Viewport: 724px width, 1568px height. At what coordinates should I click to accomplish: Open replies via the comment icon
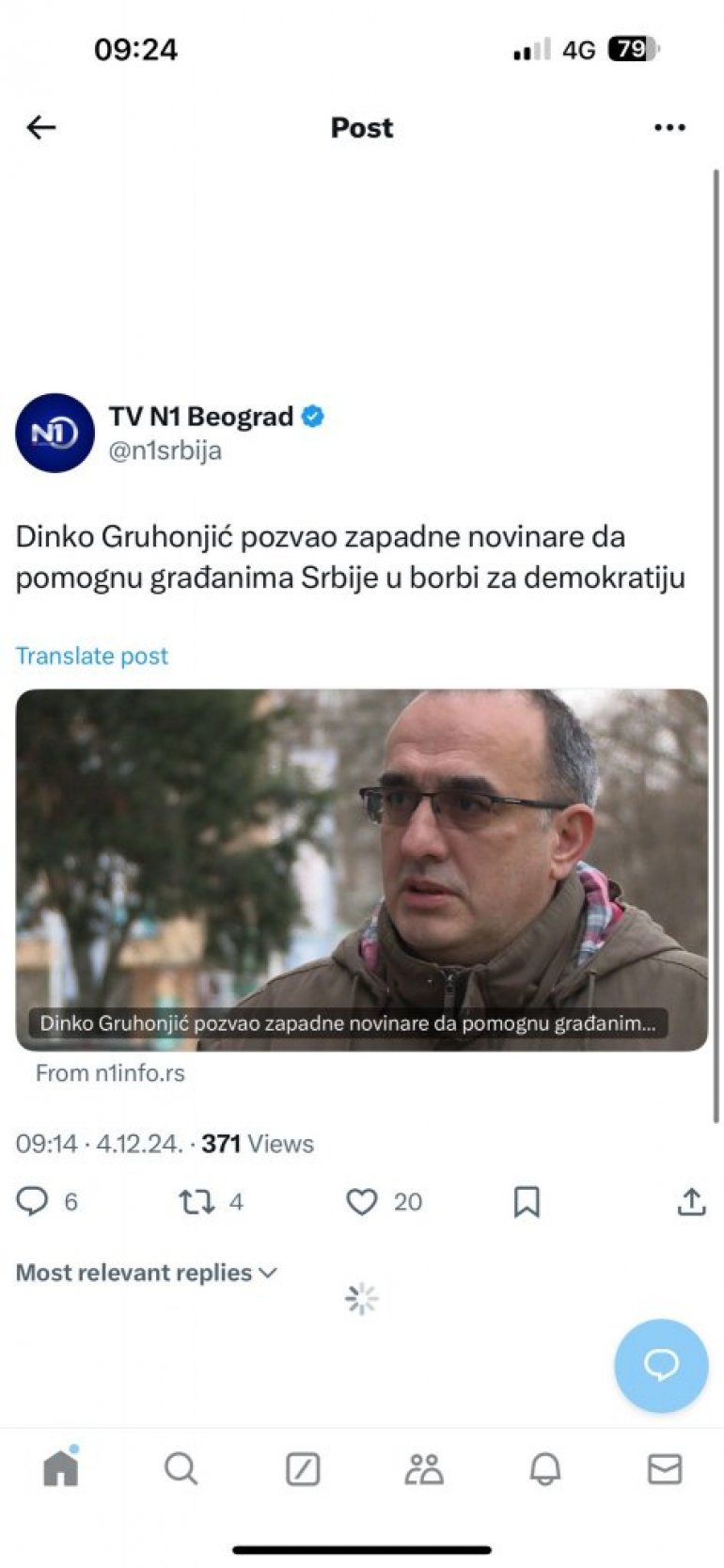(33, 1201)
